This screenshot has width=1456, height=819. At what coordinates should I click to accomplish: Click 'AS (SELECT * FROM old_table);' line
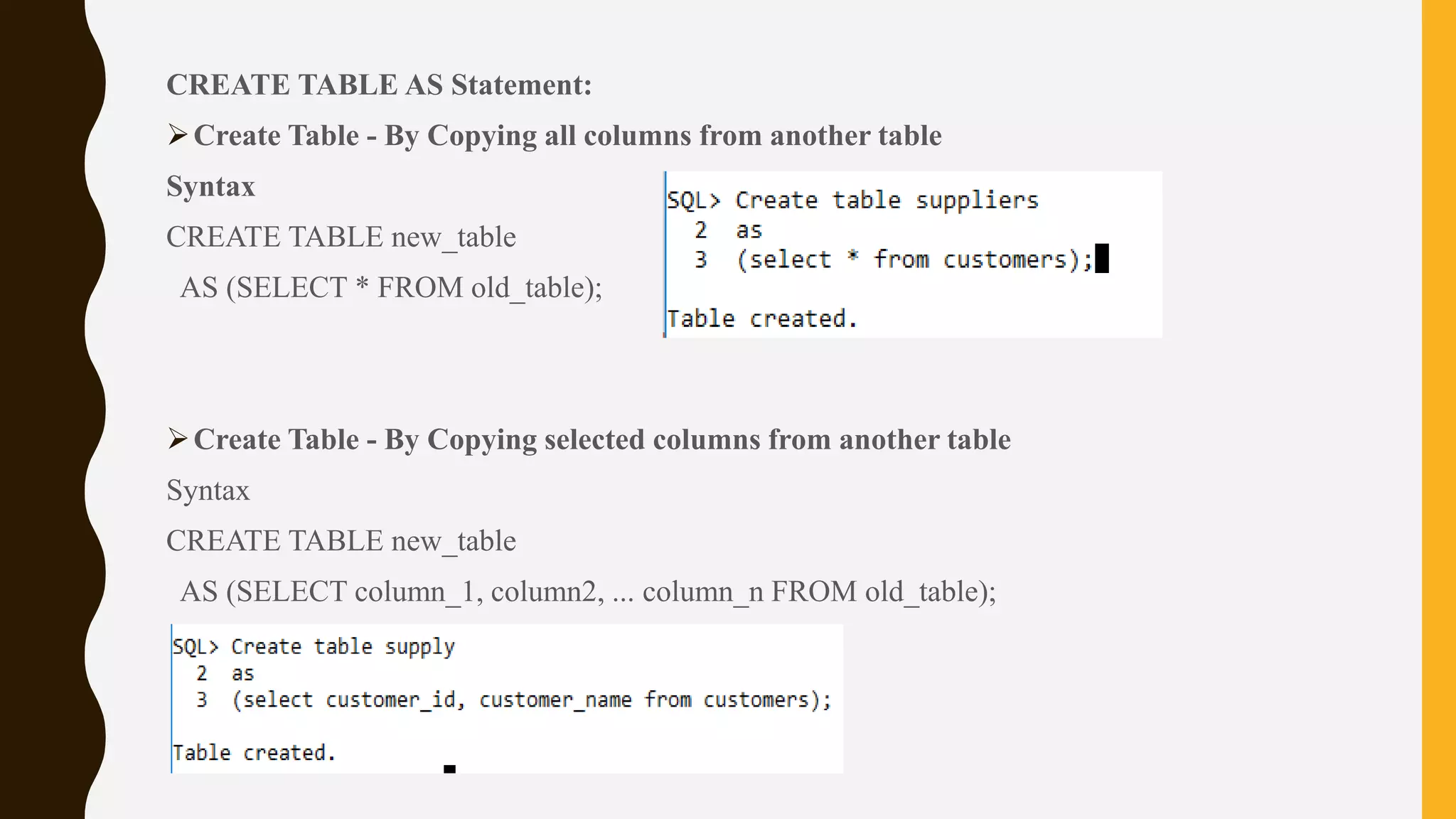391,288
